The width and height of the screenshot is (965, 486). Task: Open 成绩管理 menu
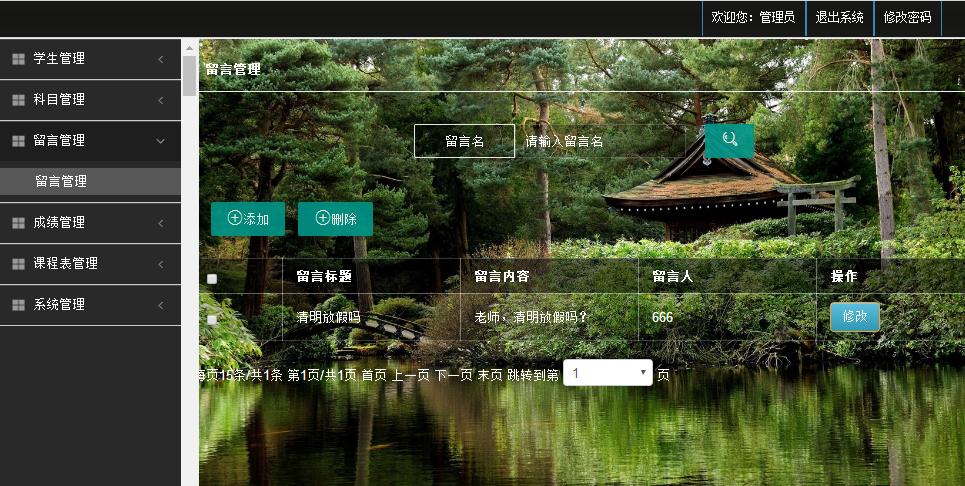coord(90,223)
